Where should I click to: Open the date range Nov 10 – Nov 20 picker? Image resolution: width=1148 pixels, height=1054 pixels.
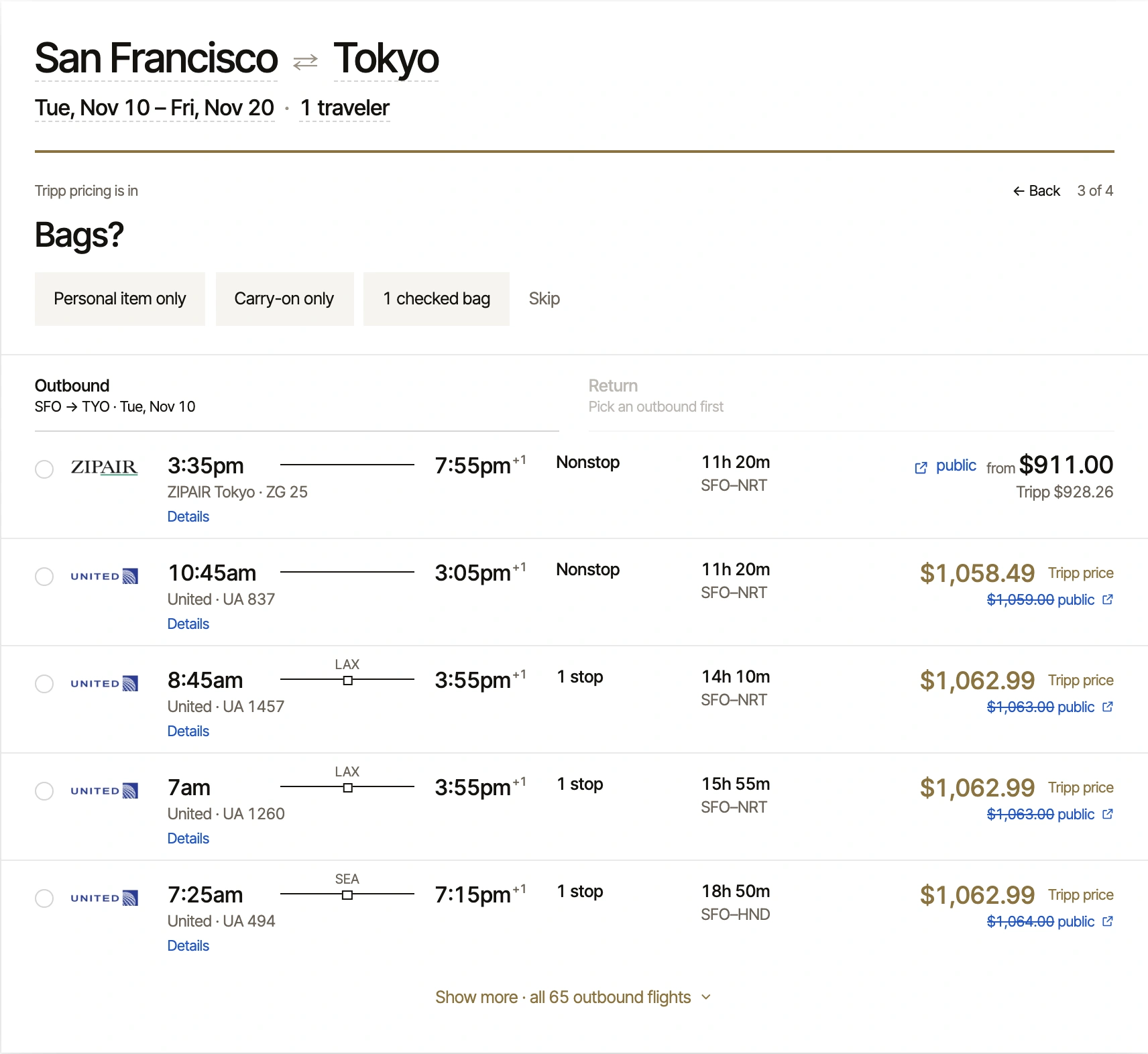click(x=155, y=108)
